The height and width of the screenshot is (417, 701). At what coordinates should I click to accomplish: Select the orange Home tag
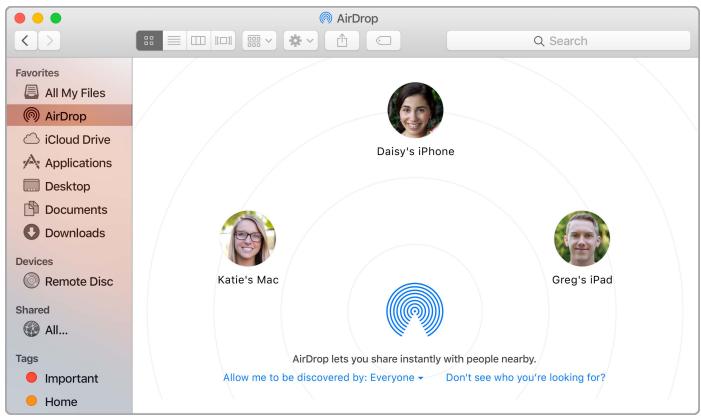pyautogui.click(x=70, y=401)
